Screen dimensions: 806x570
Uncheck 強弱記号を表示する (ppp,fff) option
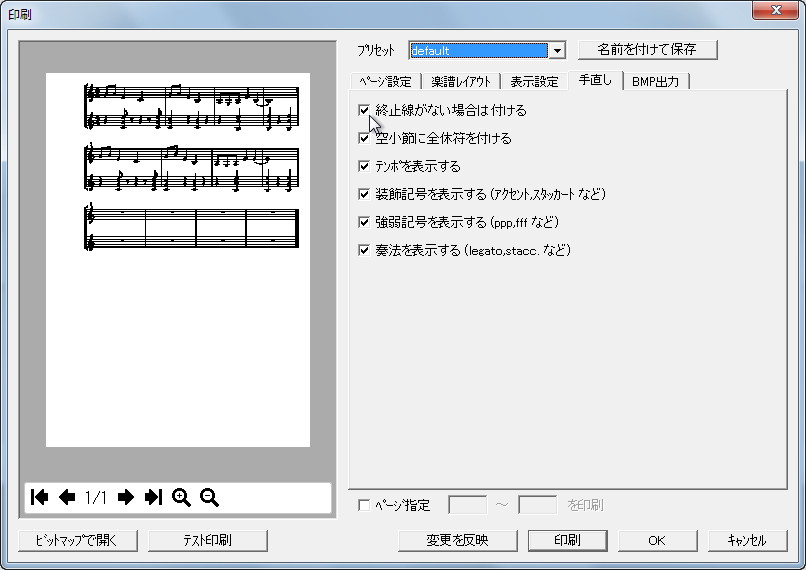pyautogui.click(x=364, y=222)
